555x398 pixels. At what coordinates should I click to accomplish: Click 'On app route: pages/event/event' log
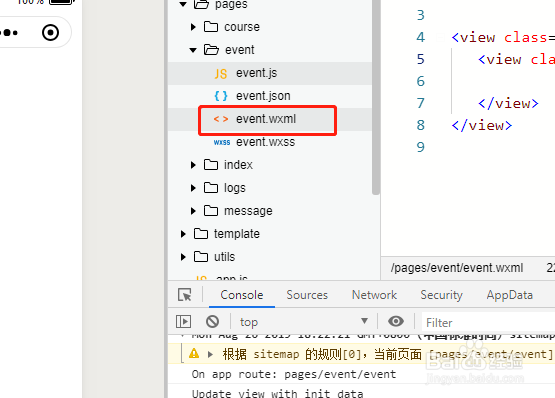(x=294, y=374)
